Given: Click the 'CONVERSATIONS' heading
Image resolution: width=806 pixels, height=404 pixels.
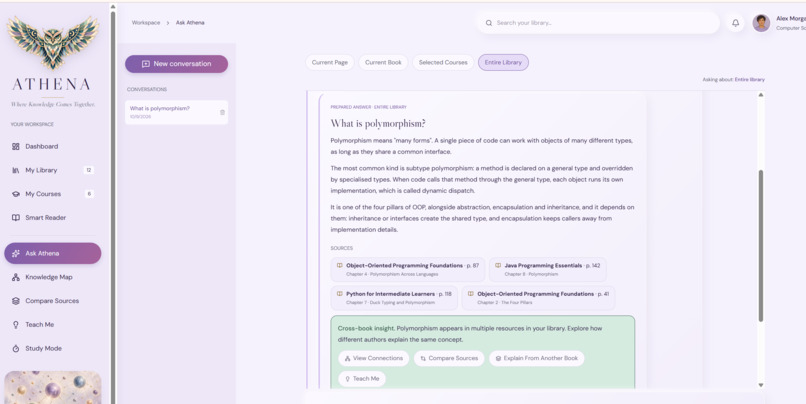Looking at the screenshot, I should (x=146, y=89).
